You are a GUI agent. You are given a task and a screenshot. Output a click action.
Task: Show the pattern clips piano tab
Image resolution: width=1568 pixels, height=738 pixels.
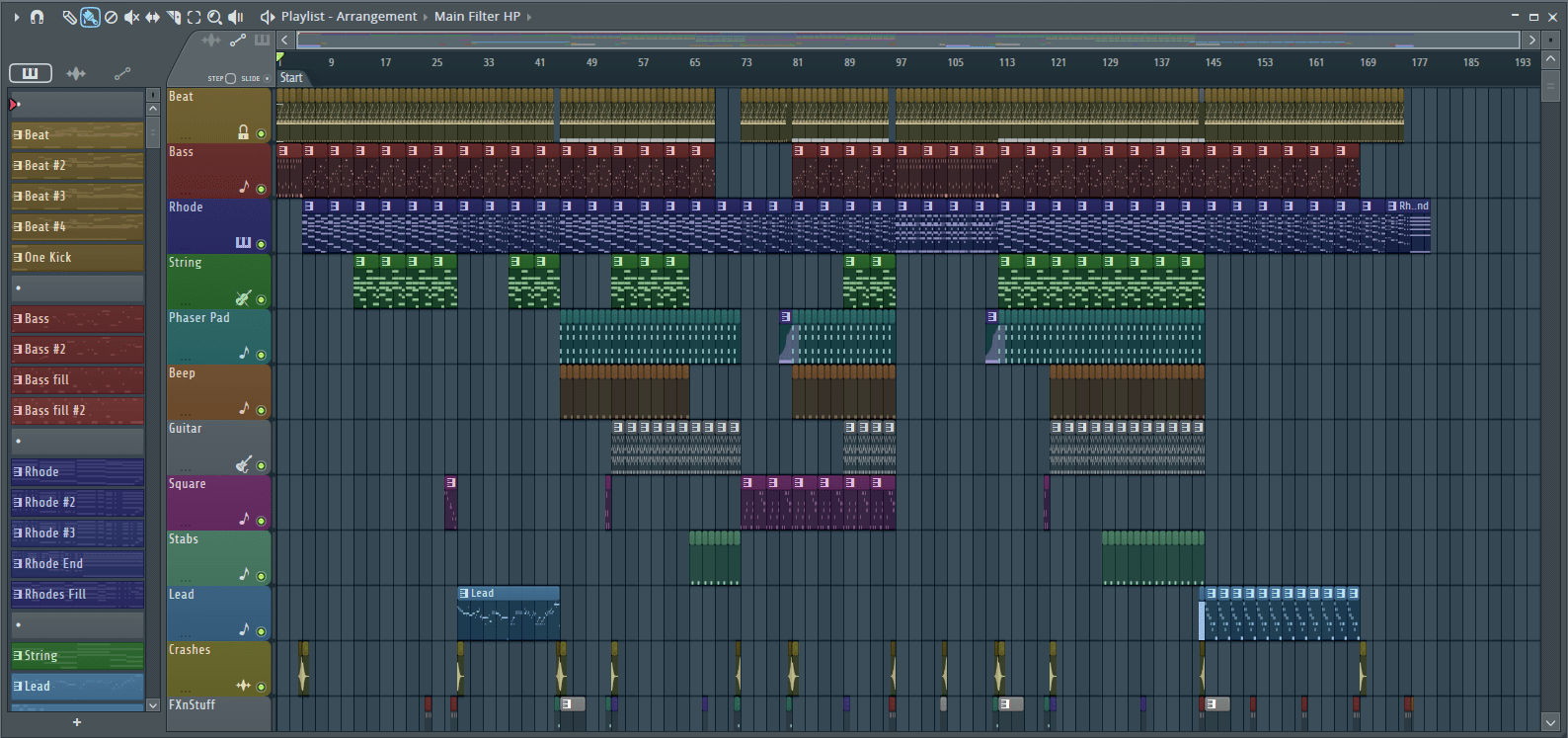(x=31, y=73)
